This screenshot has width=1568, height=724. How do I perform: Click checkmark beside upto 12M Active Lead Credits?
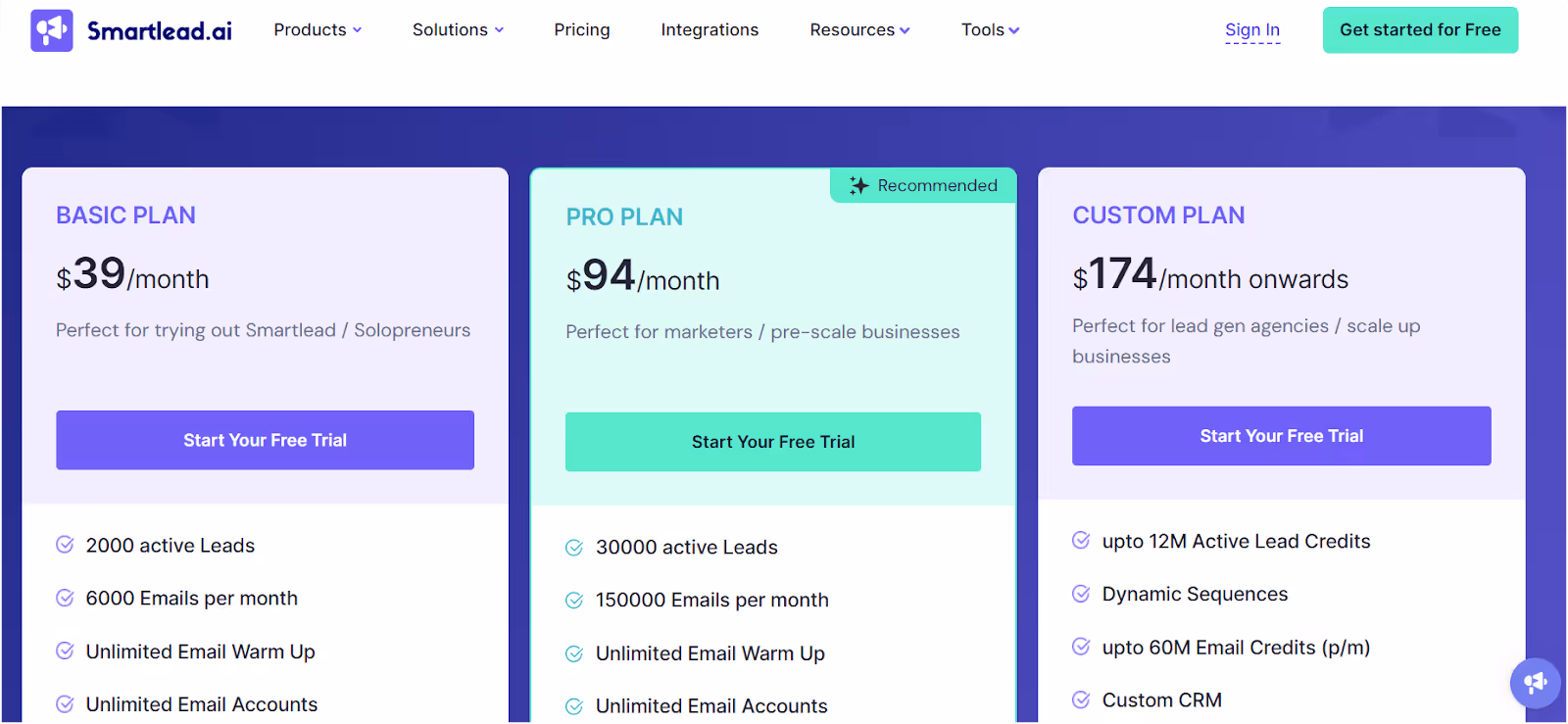coord(1081,540)
